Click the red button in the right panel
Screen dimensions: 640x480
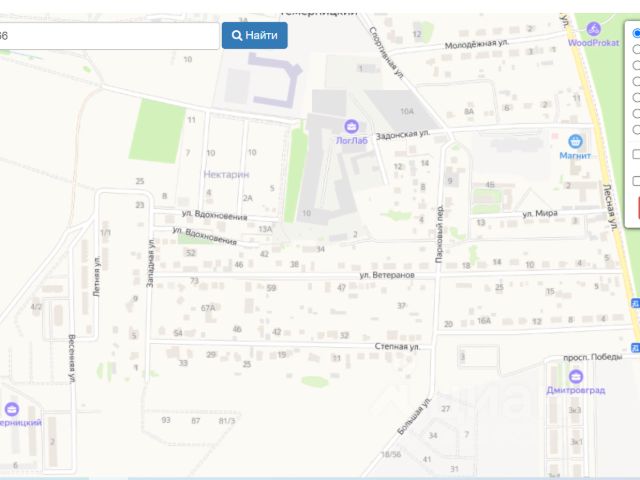[x=636, y=207]
